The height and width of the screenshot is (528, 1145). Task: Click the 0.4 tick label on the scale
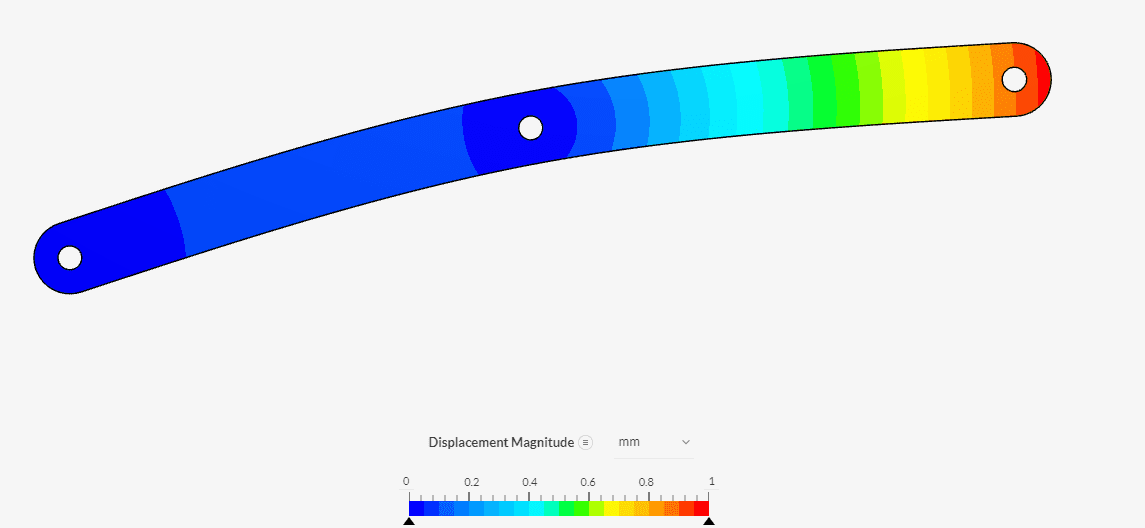[x=530, y=482]
